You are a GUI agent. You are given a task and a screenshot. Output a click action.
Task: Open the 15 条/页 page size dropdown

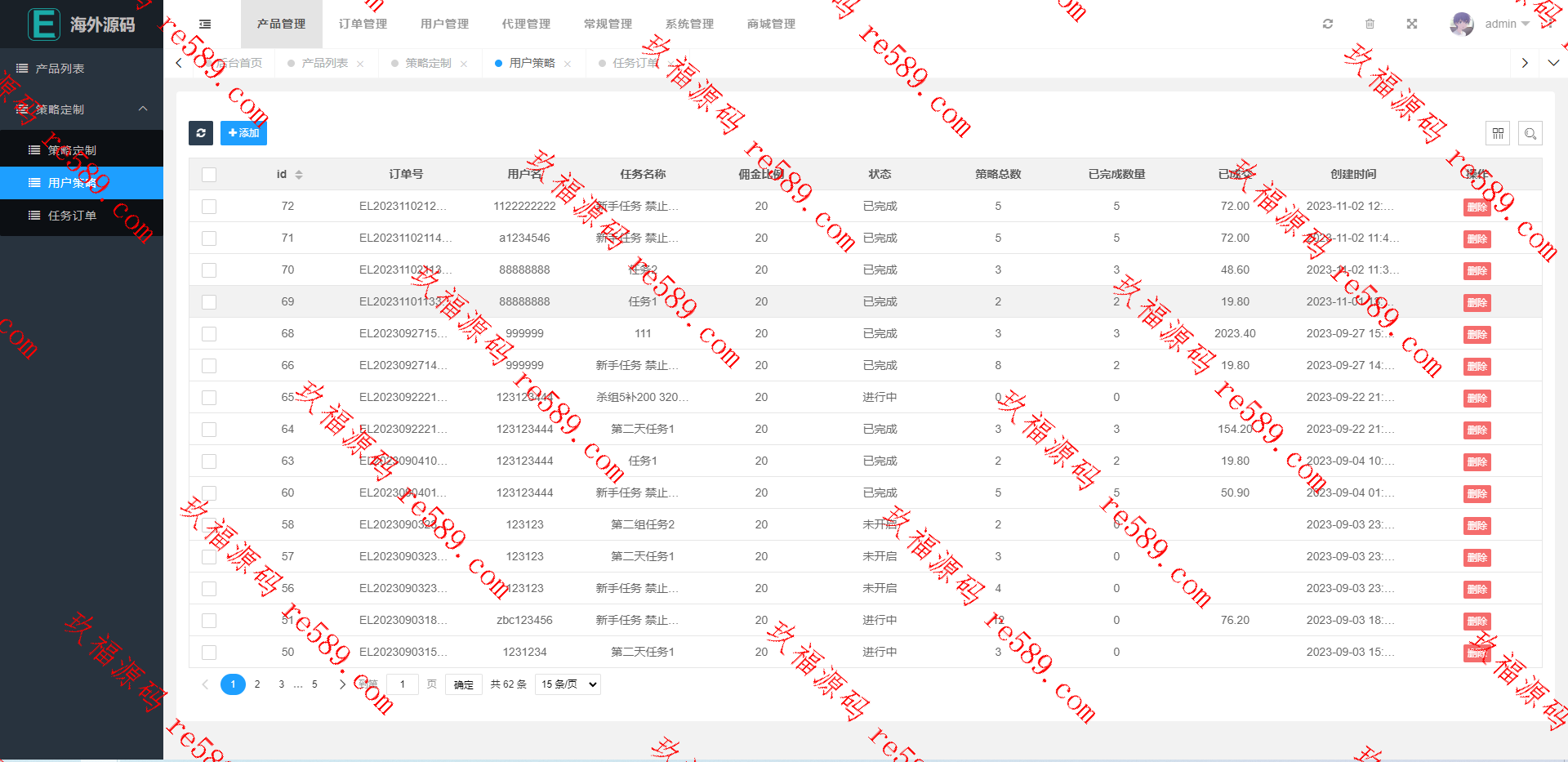[568, 684]
